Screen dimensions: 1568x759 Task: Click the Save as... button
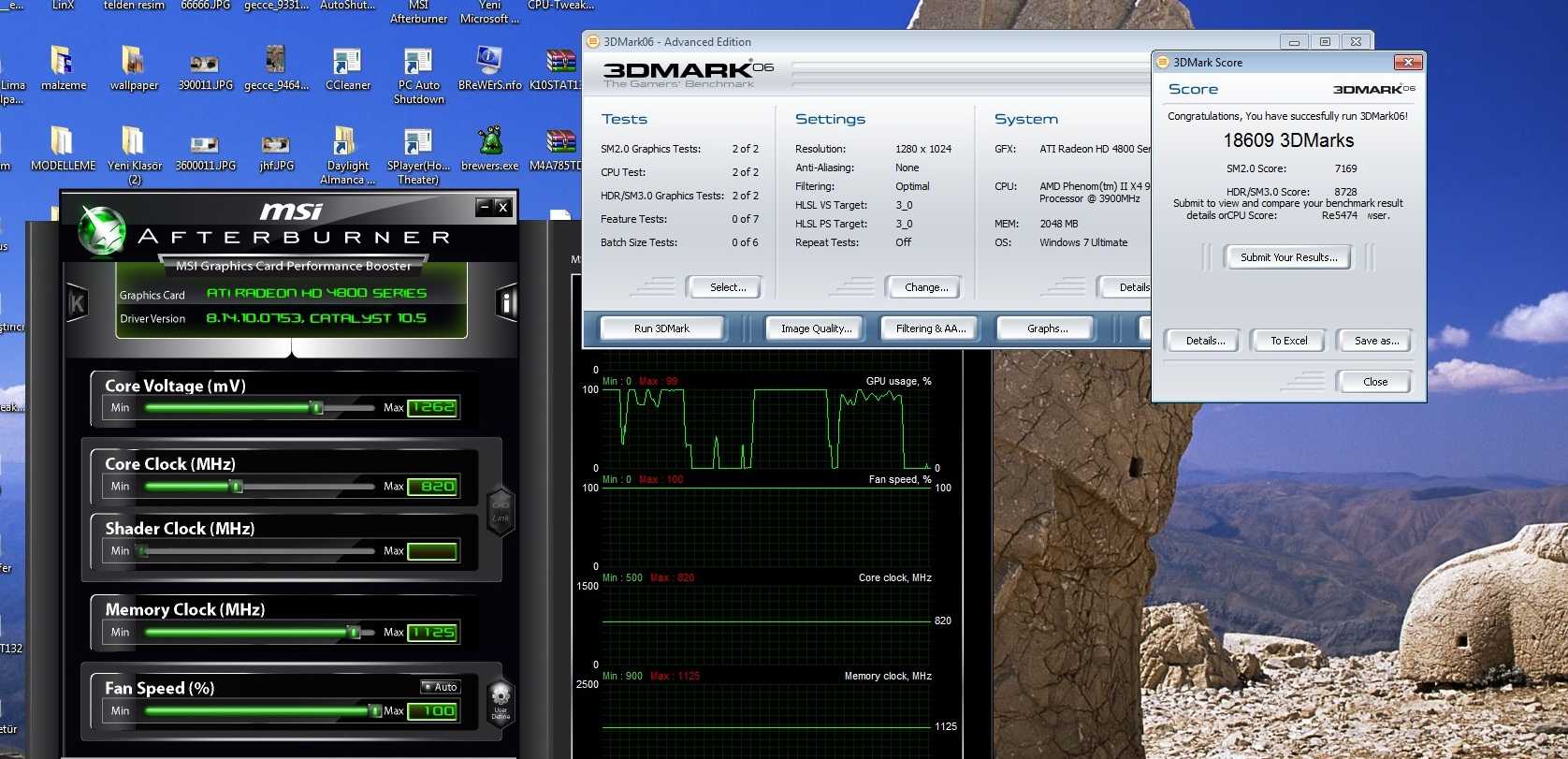tap(1376, 341)
